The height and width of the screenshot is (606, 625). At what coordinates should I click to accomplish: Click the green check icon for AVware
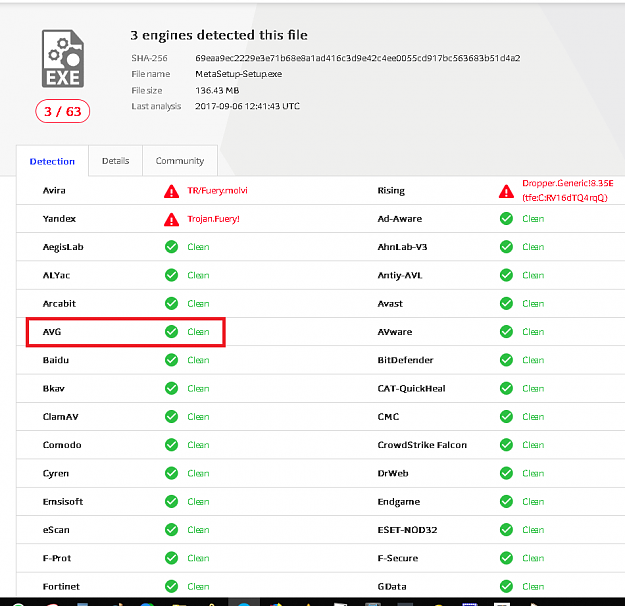tap(506, 332)
